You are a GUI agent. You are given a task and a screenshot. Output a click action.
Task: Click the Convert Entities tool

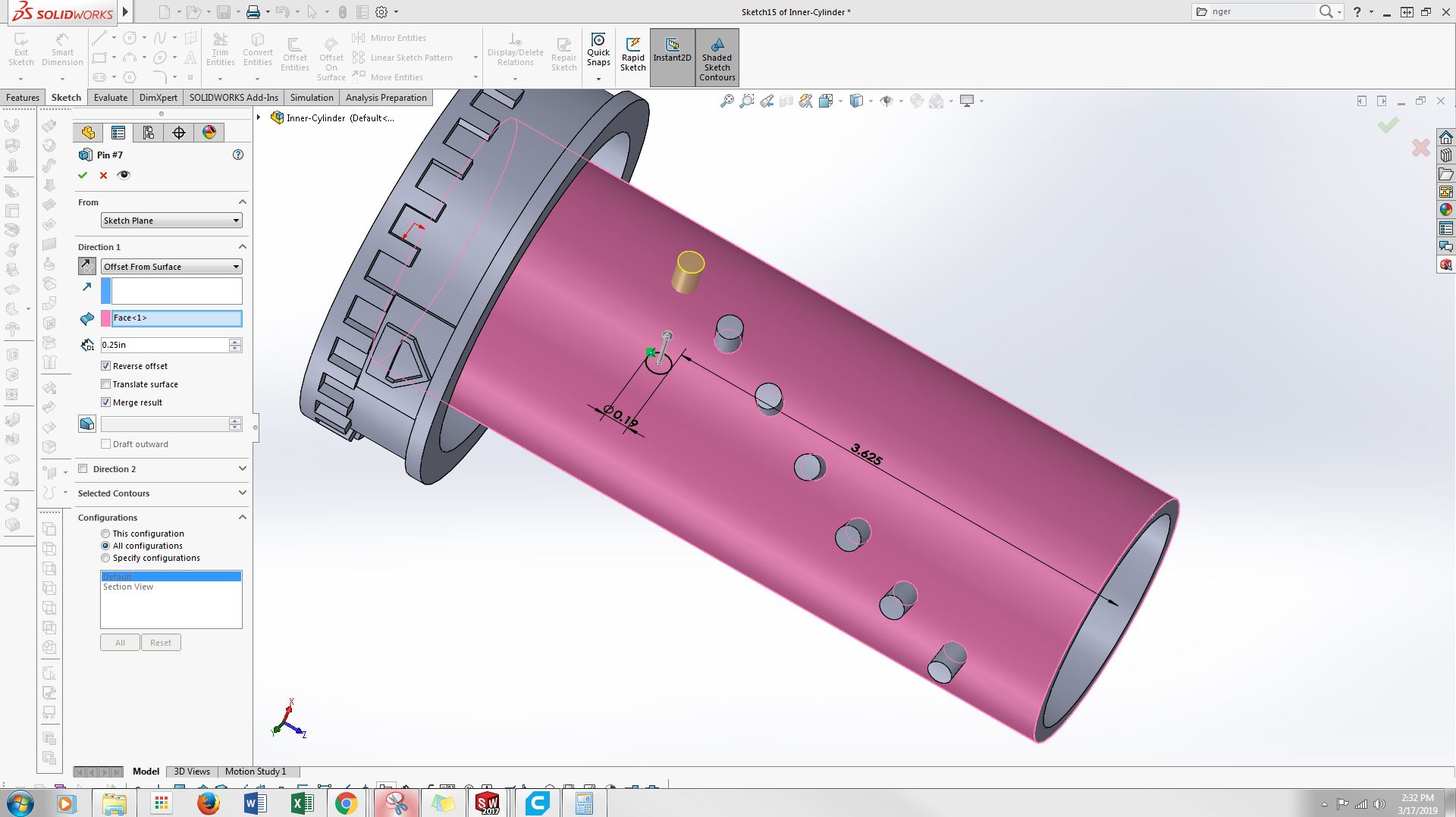(x=258, y=50)
